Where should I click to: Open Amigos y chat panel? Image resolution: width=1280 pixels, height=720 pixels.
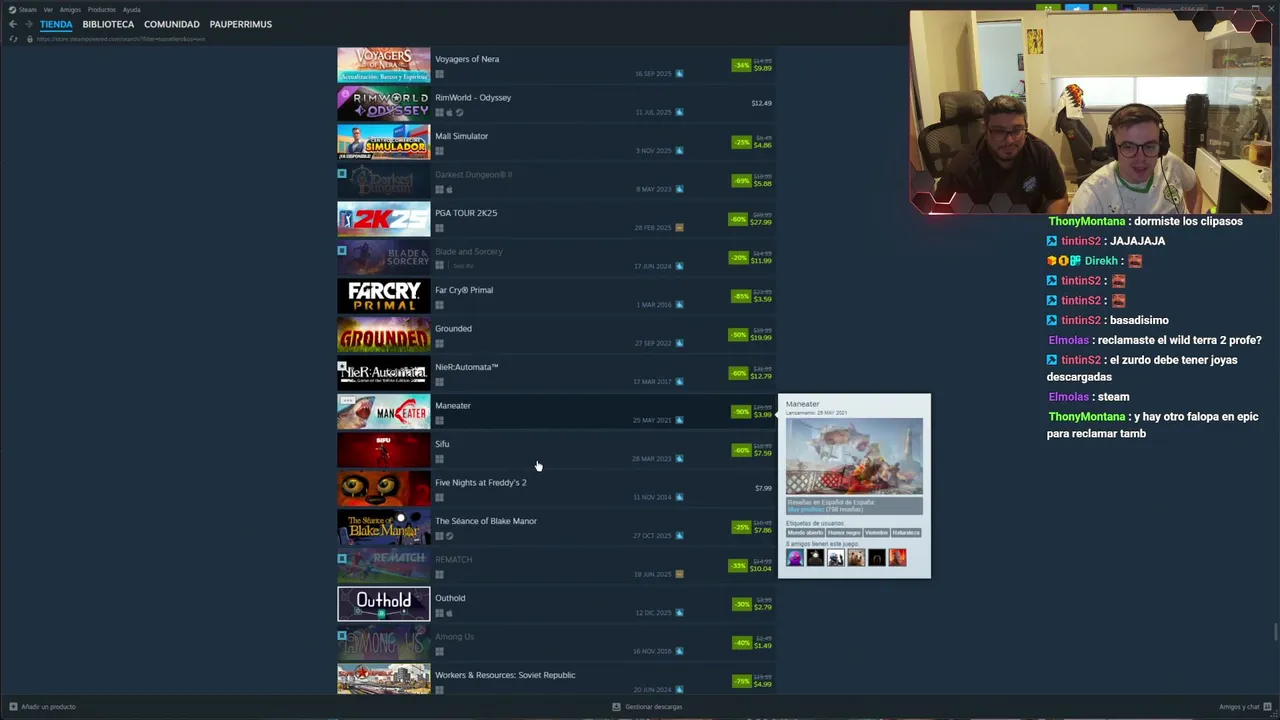coord(1244,707)
